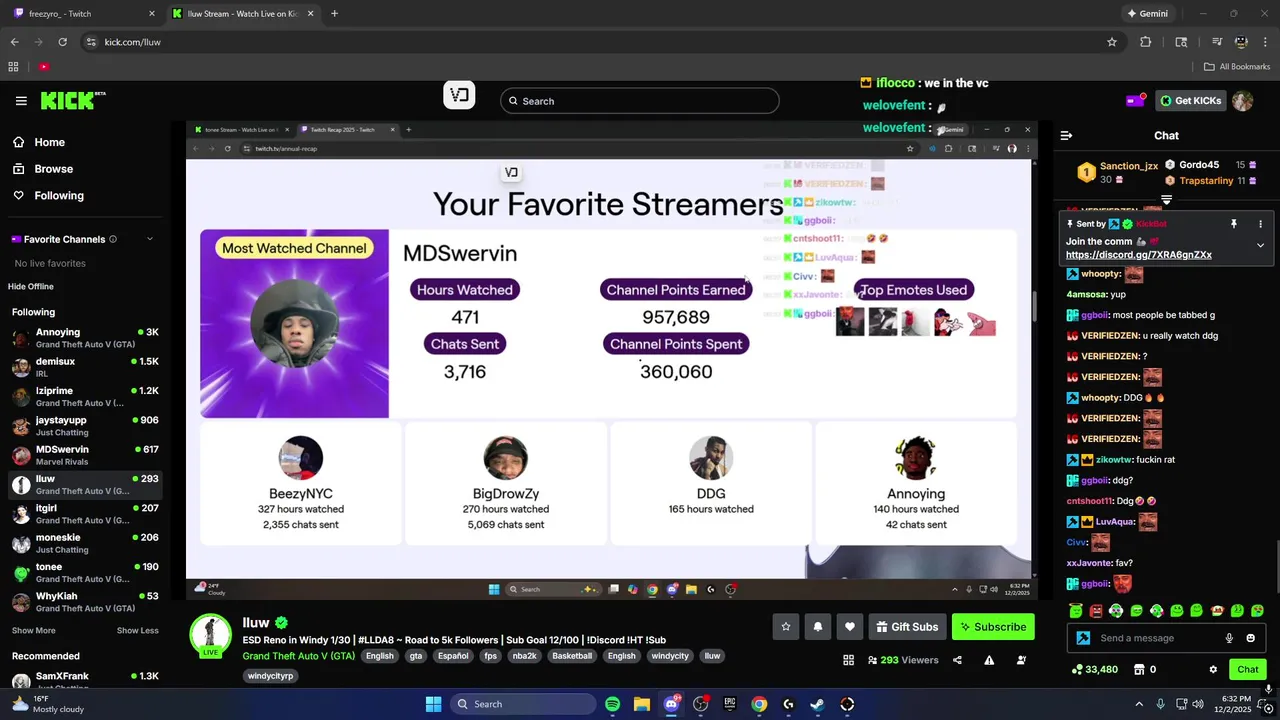Toggle Hide Offline in sidebar
The width and height of the screenshot is (1280, 720).
point(31,286)
